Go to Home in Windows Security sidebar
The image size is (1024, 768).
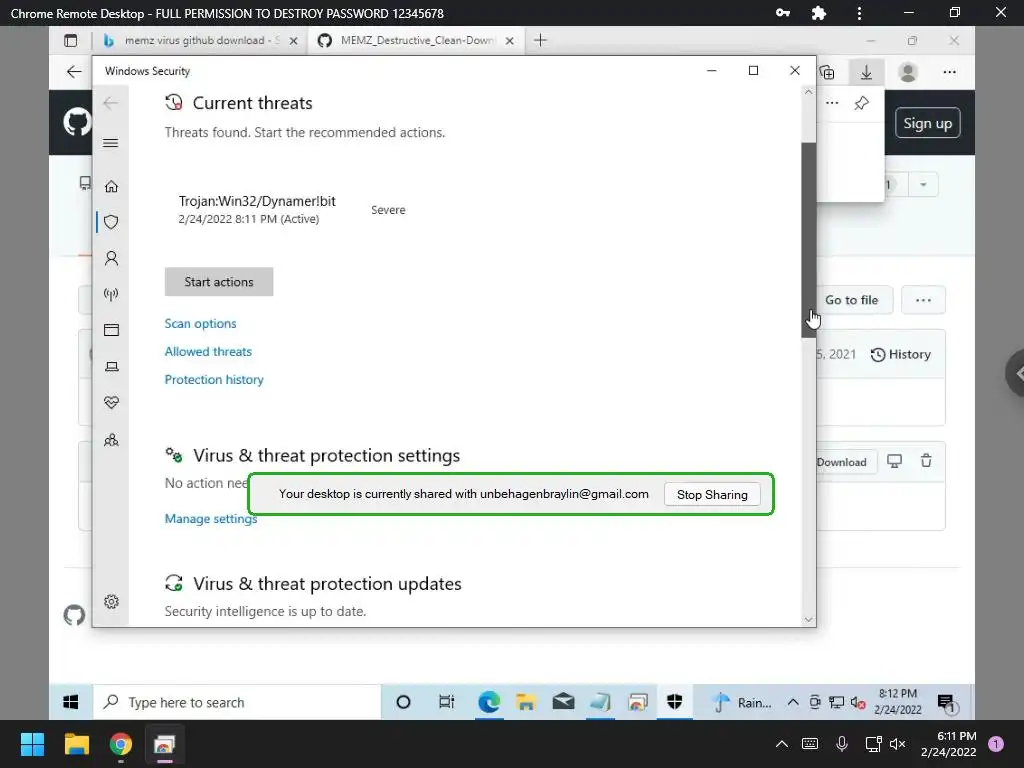(x=111, y=187)
